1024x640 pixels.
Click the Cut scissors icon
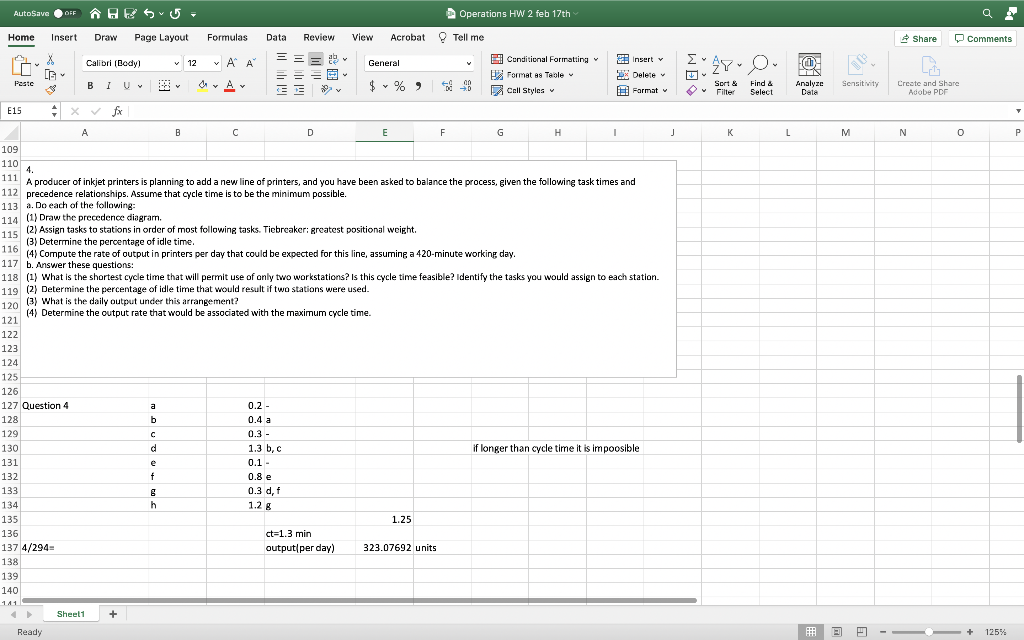(x=50, y=61)
